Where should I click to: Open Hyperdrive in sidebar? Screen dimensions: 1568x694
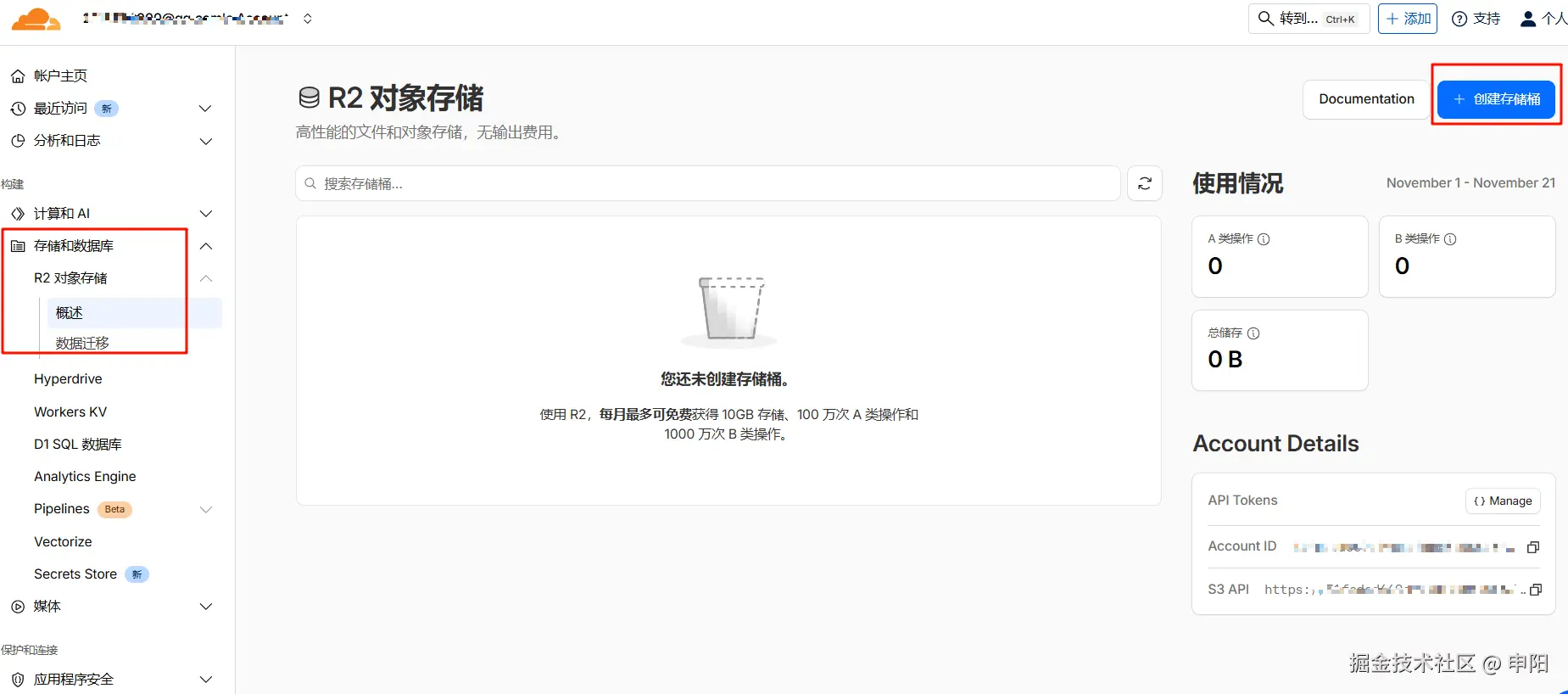(68, 379)
